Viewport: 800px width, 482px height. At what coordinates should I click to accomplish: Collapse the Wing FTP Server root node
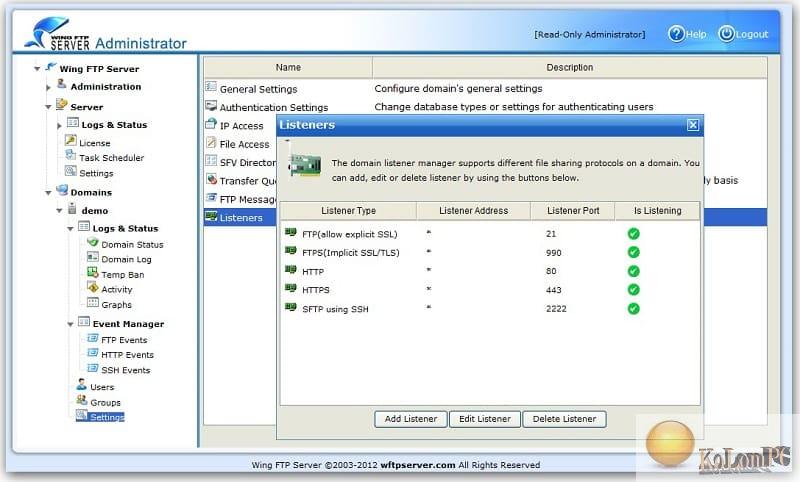coord(37,69)
